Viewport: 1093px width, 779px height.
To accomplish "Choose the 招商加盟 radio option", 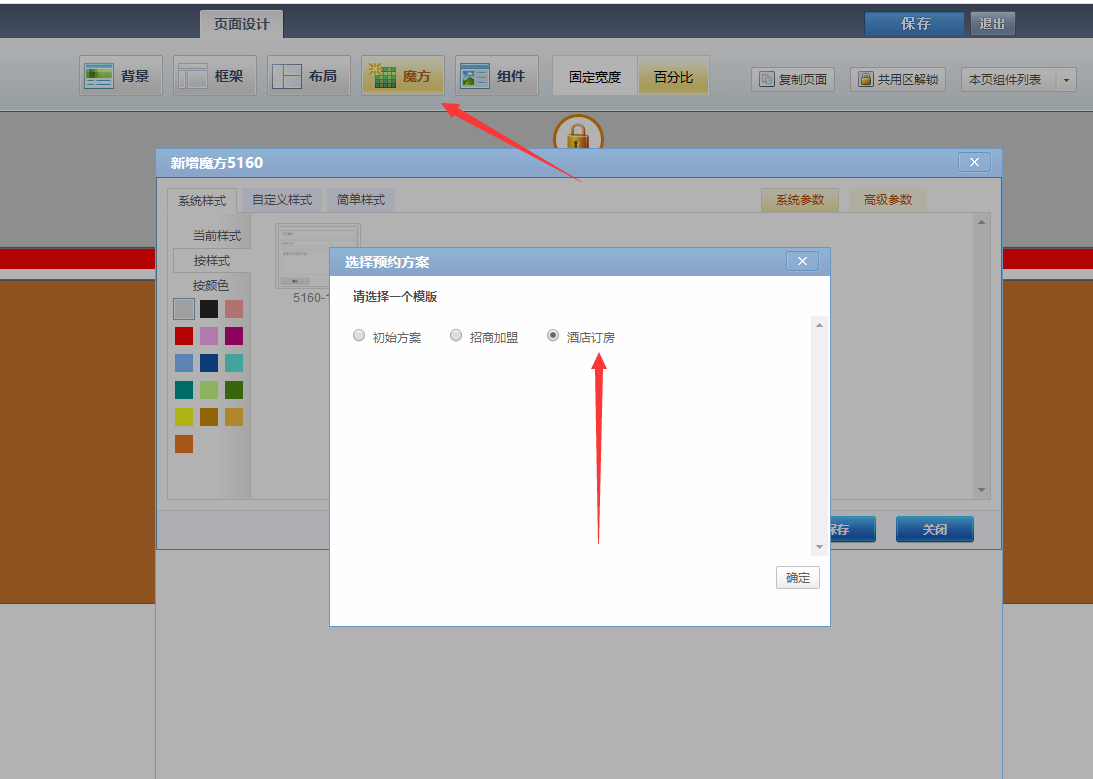I will [456, 336].
